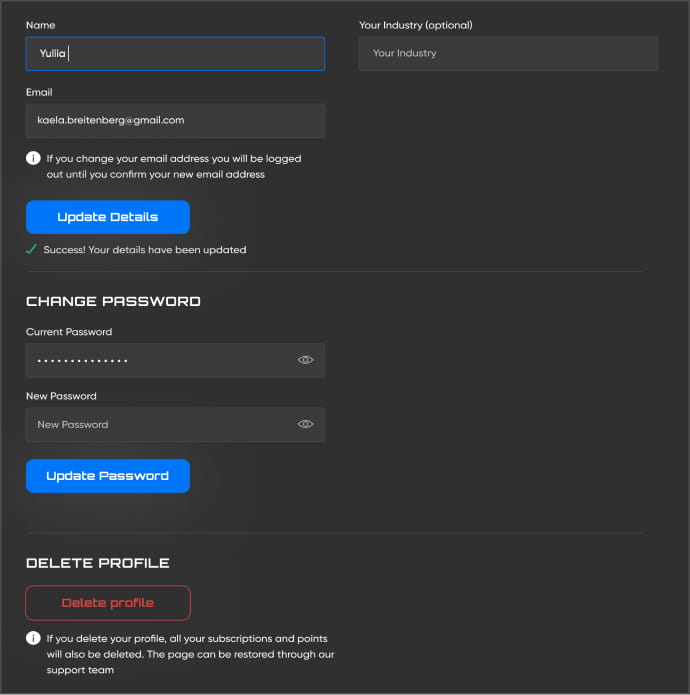The width and height of the screenshot is (690, 695).
Task: Toggle visibility of the New Password field
Action: [x=306, y=424]
